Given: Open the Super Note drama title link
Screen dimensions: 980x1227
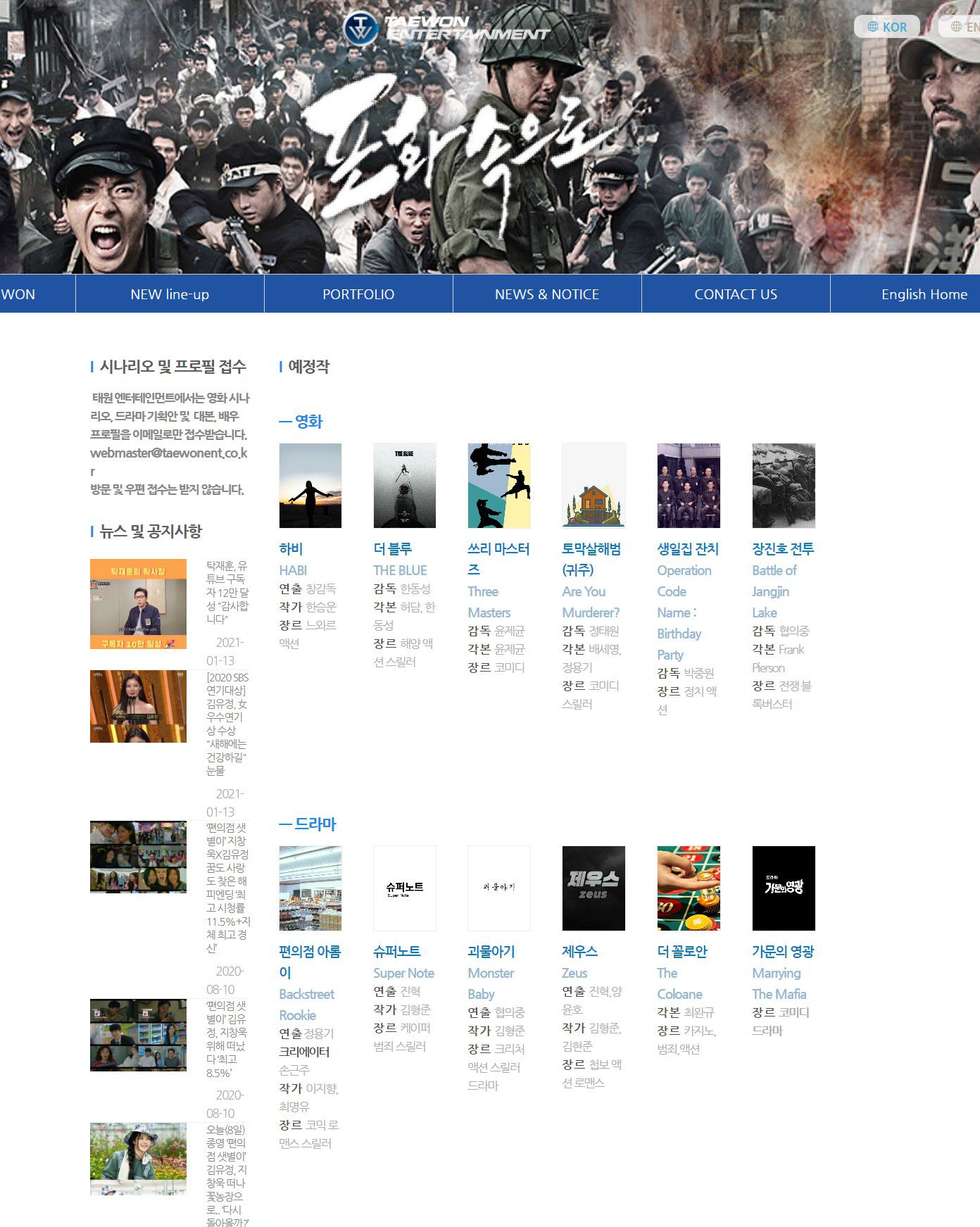Looking at the screenshot, I should pyautogui.click(x=397, y=952).
